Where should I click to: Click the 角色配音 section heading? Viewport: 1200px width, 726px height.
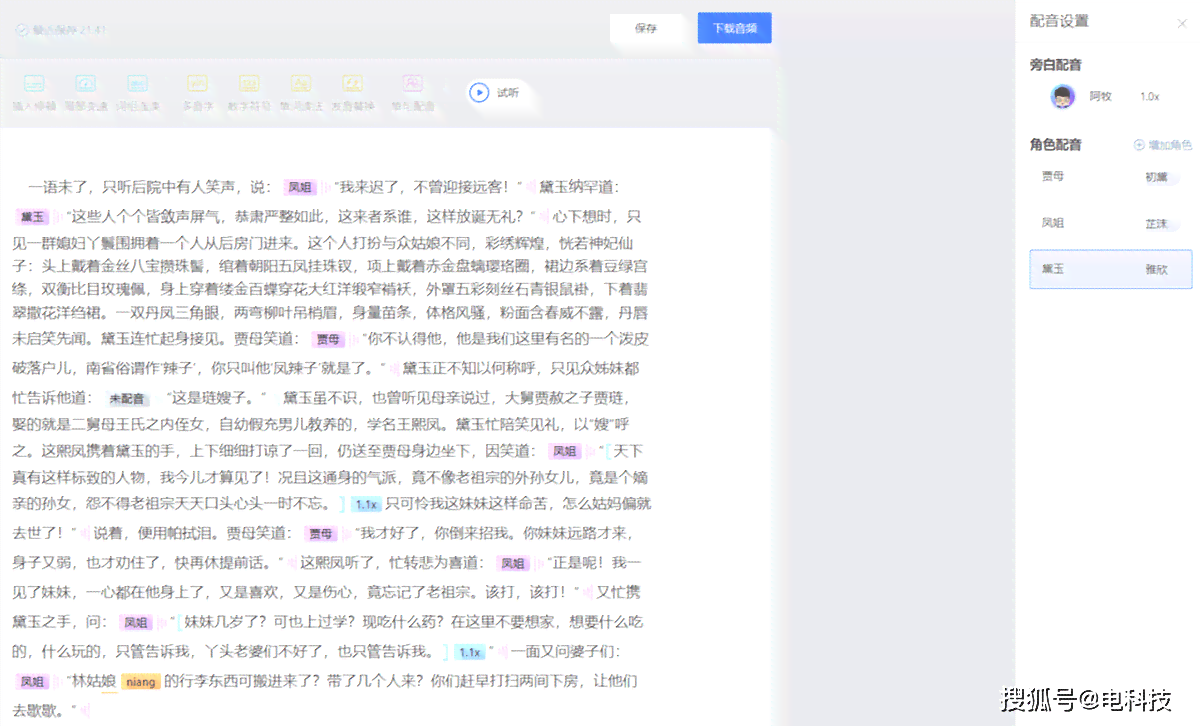[1055, 145]
